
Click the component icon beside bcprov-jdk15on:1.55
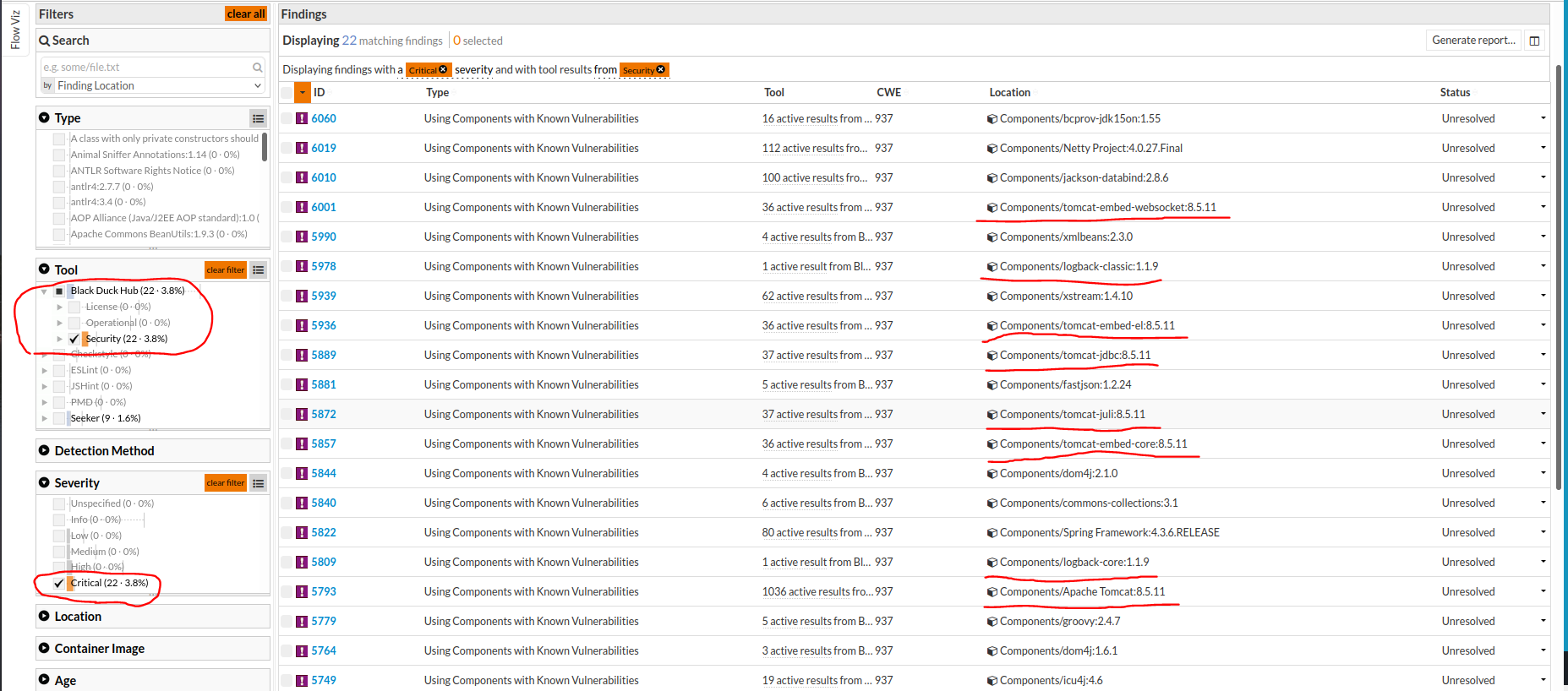pyautogui.click(x=992, y=119)
